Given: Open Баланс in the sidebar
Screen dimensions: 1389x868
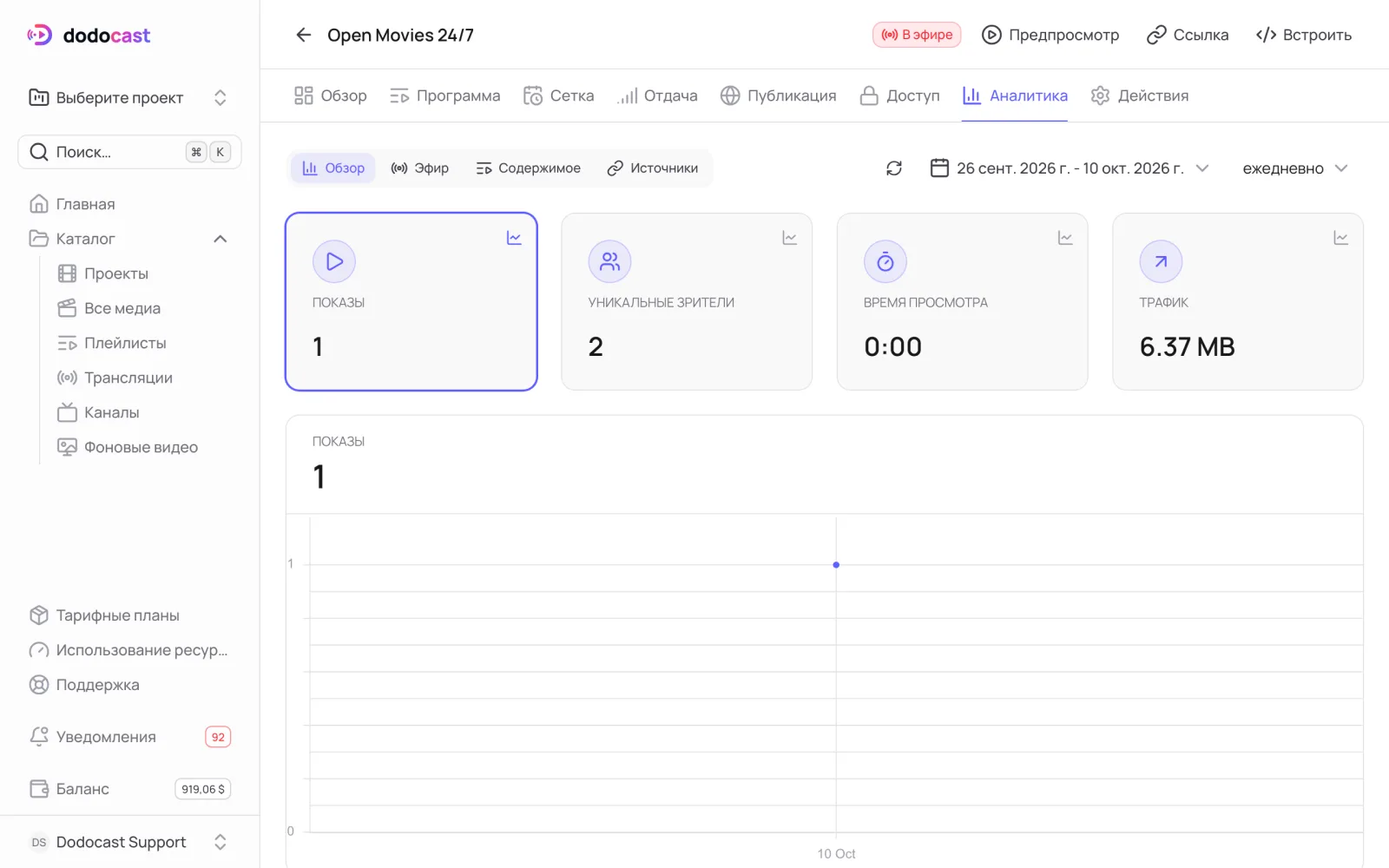Looking at the screenshot, I should click(129, 789).
